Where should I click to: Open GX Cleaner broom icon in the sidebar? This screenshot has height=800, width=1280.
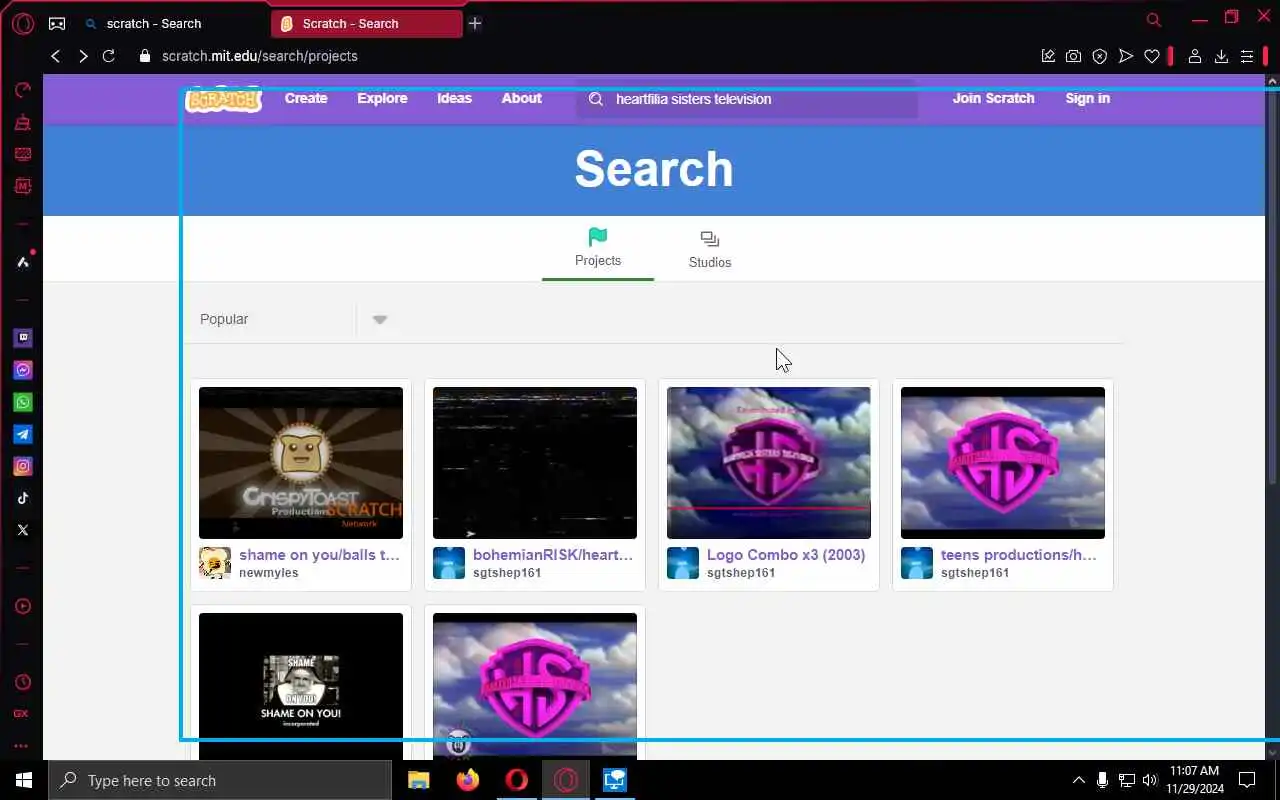coord(22,122)
